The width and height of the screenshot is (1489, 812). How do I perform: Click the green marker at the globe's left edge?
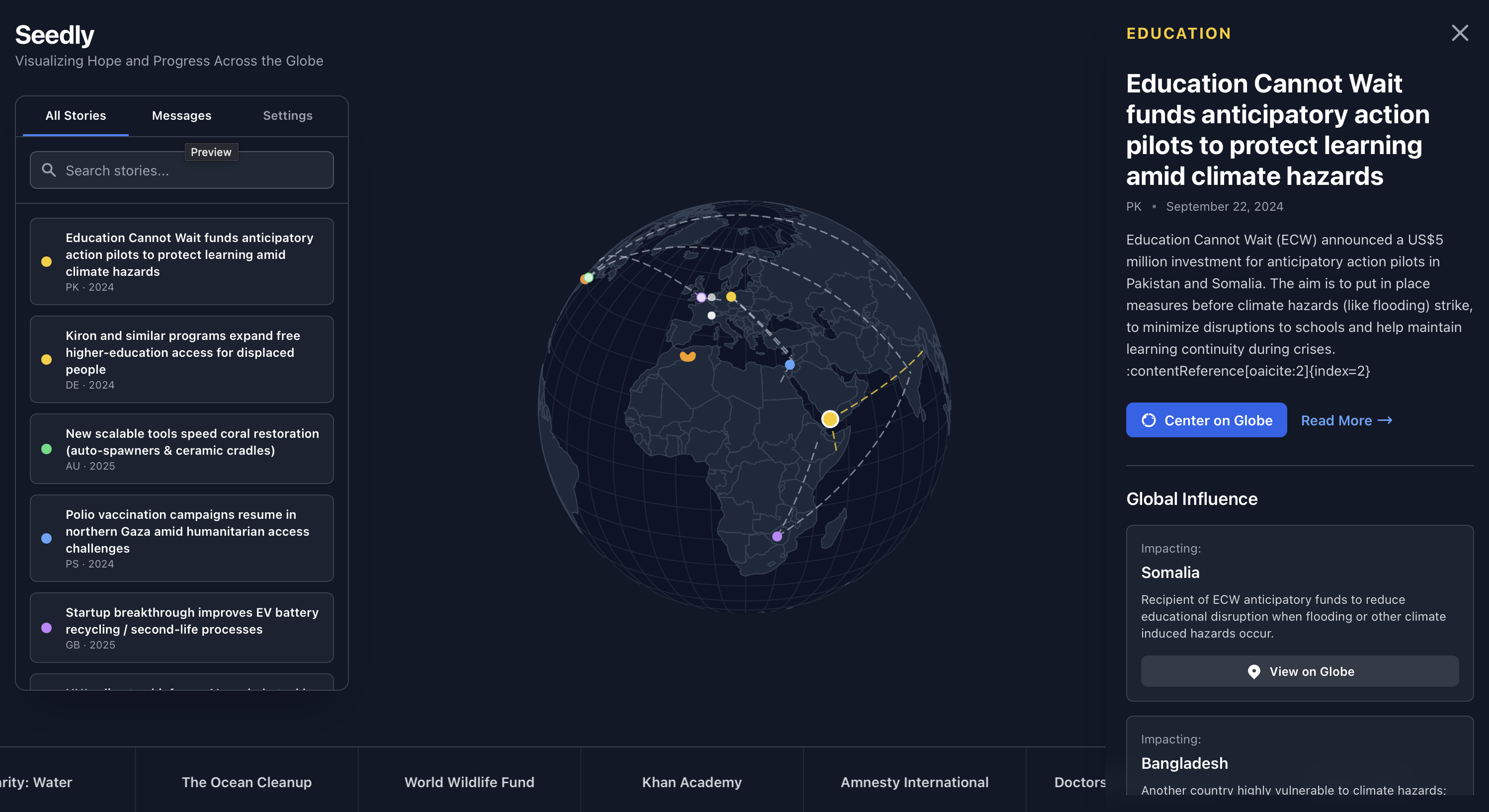click(x=588, y=277)
